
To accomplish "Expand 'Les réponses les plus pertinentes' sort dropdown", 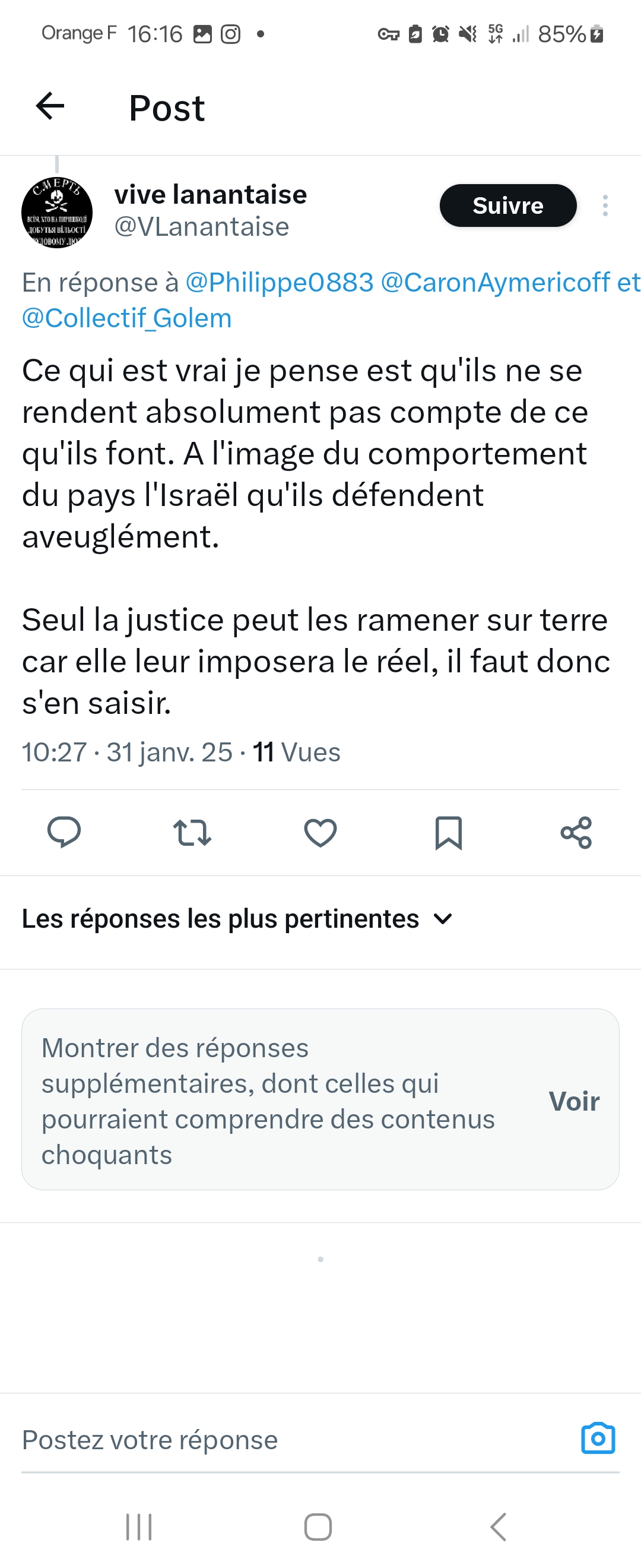I will click(237, 918).
